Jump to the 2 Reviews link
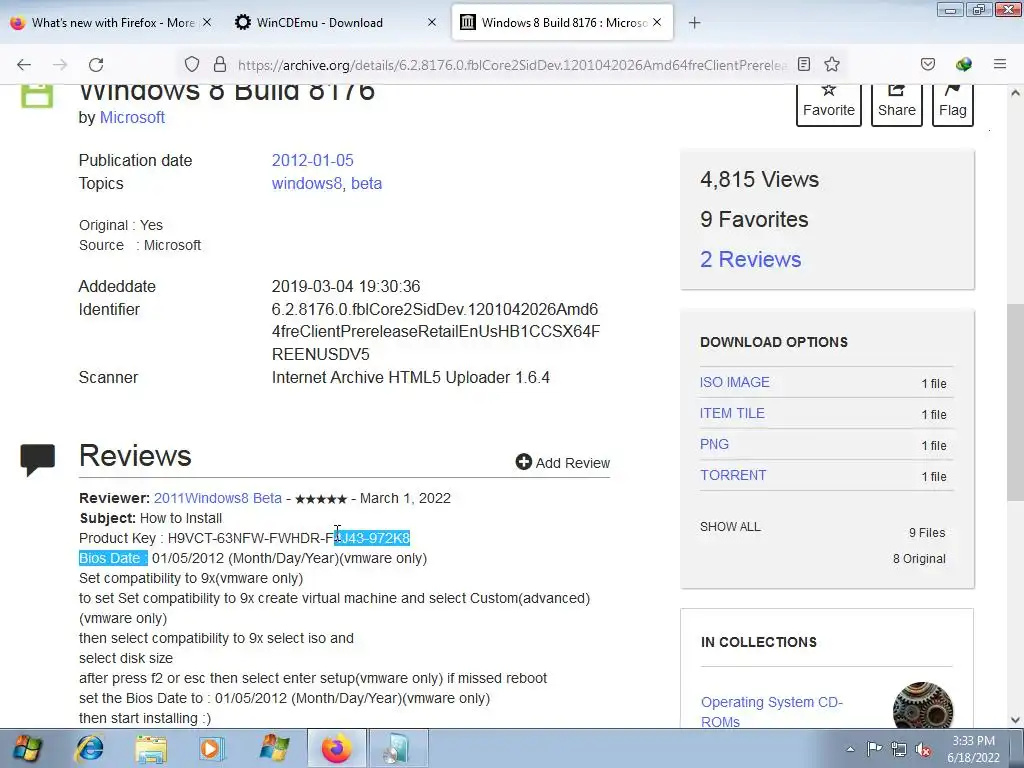The height and width of the screenshot is (768, 1024). 750,259
